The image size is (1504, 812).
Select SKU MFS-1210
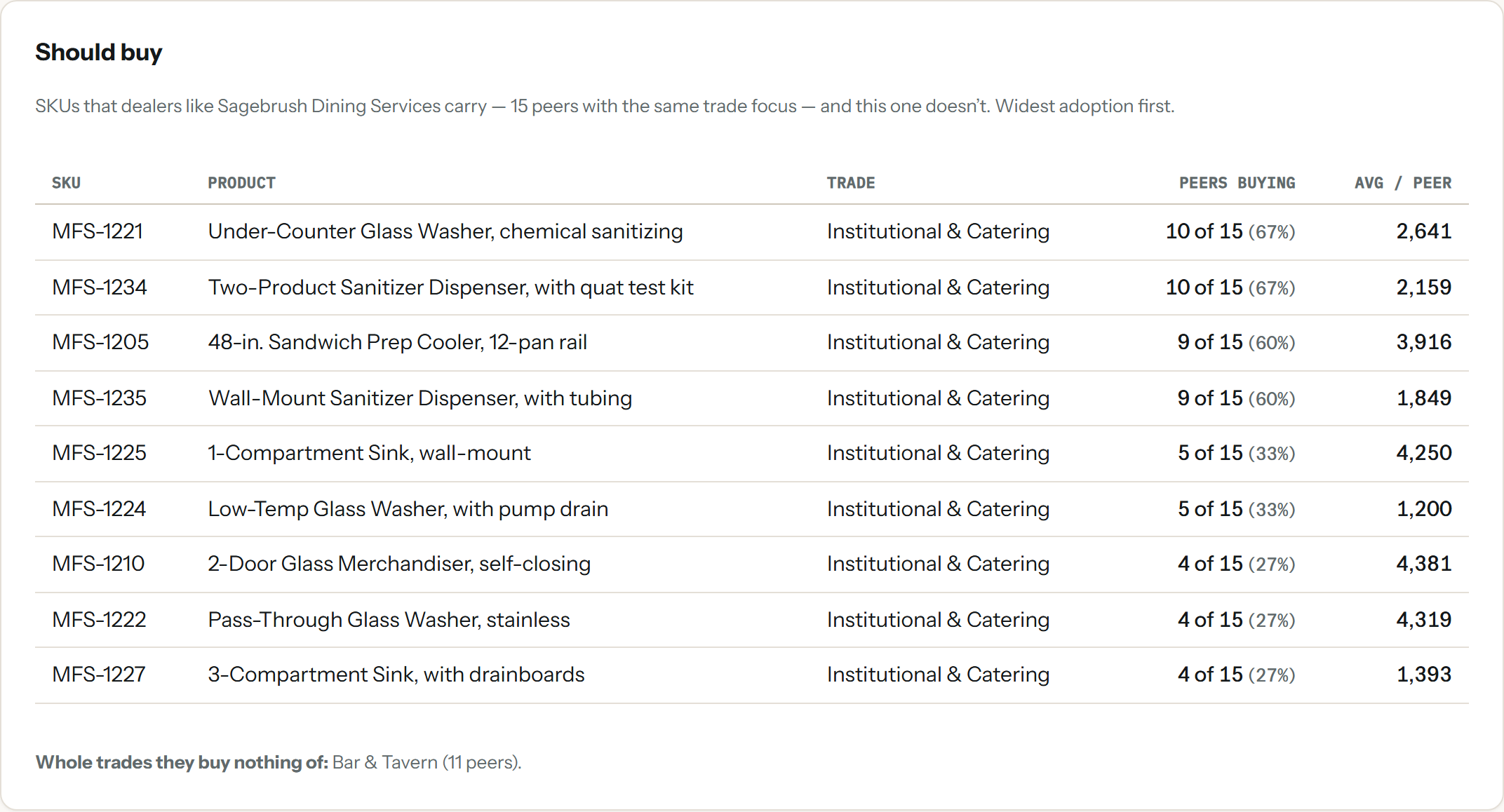click(x=98, y=564)
